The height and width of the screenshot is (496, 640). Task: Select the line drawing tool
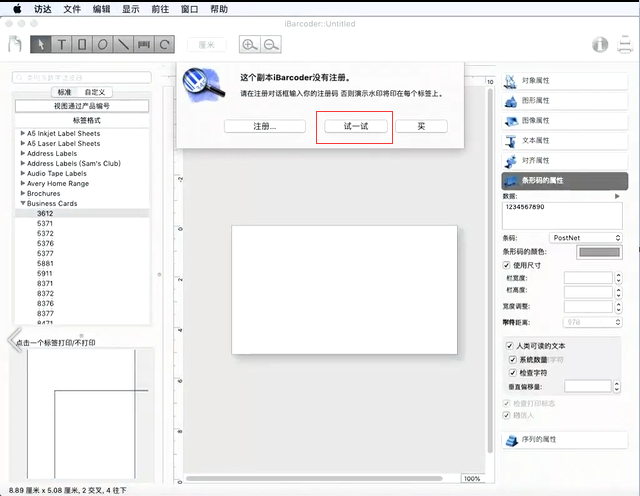pos(123,44)
